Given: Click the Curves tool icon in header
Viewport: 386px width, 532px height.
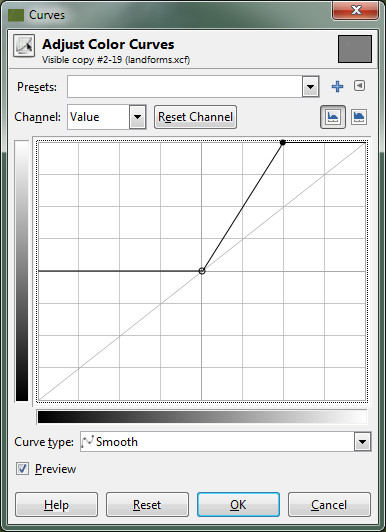Looking at the screenshot, I should pos(24,45).
